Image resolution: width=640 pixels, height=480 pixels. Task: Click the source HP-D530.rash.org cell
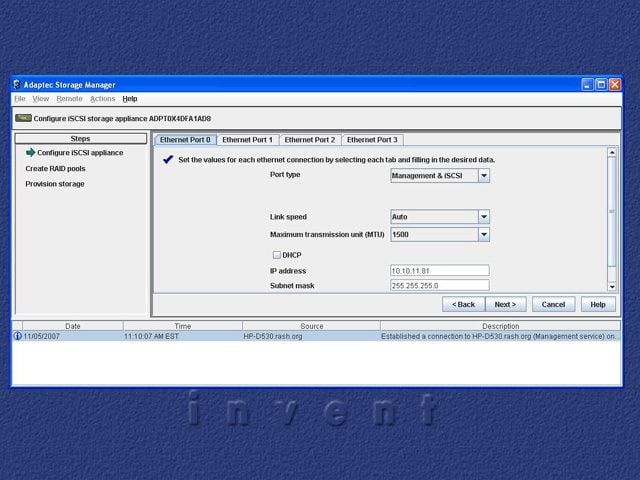[273, 336]
